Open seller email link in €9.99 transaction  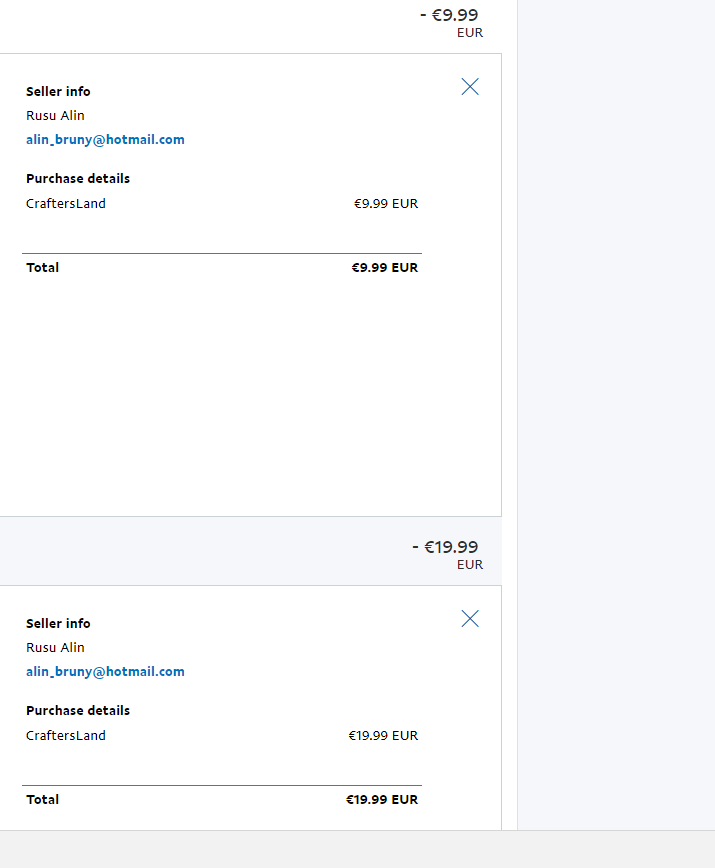pyautogui.click(x=105, y=140)
